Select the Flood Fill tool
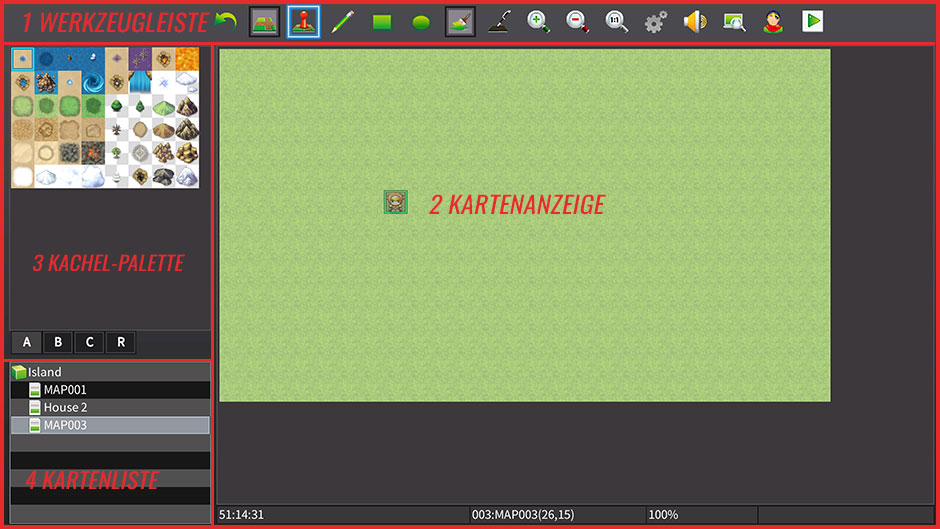This screenshot has height=529, width=940. pos(460,21)
